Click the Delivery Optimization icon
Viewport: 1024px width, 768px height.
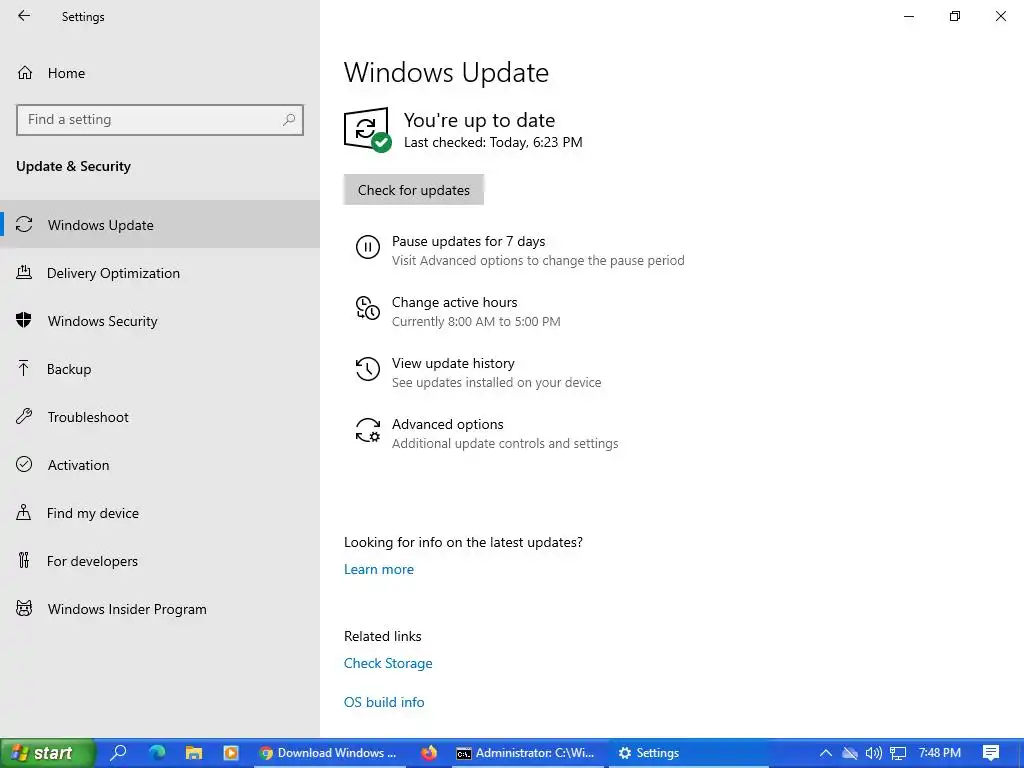(24, 272)
